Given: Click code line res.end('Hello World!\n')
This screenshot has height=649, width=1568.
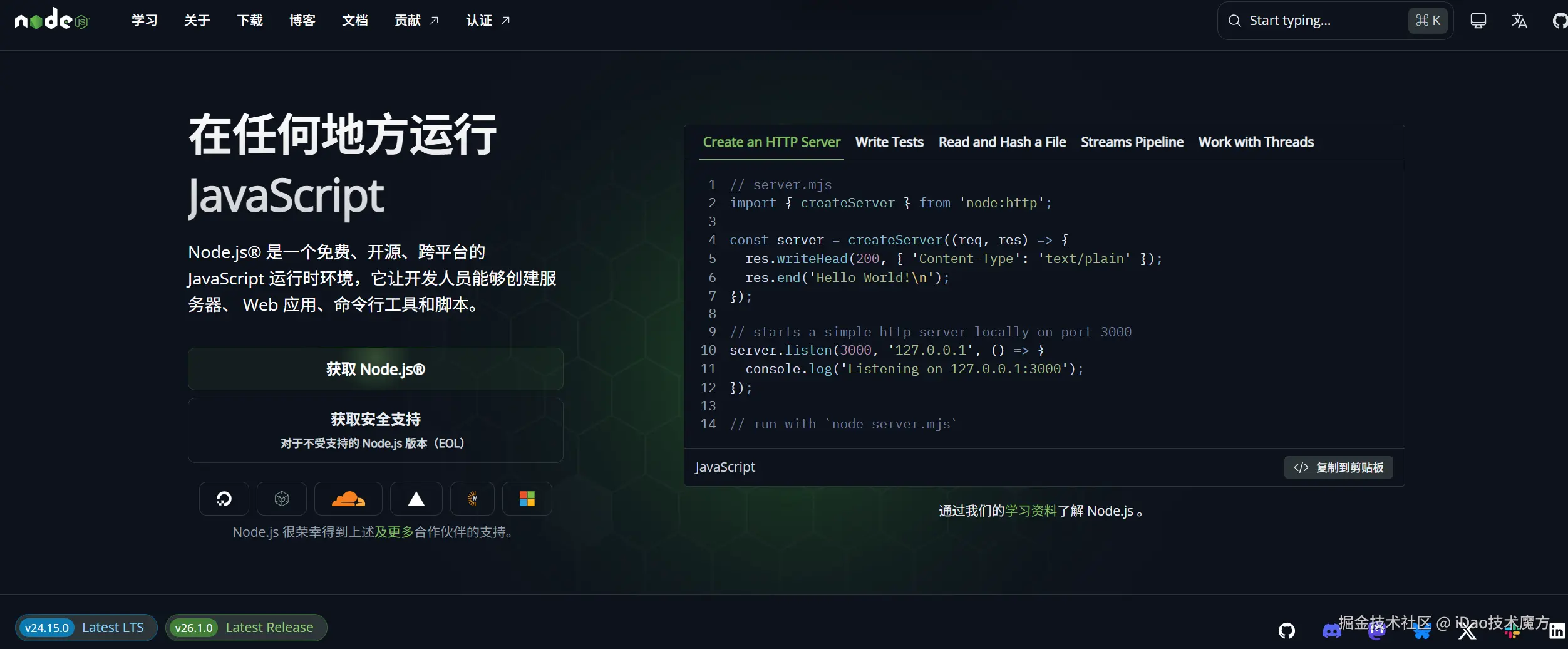Looking at the screenshot, I should 847,278.
